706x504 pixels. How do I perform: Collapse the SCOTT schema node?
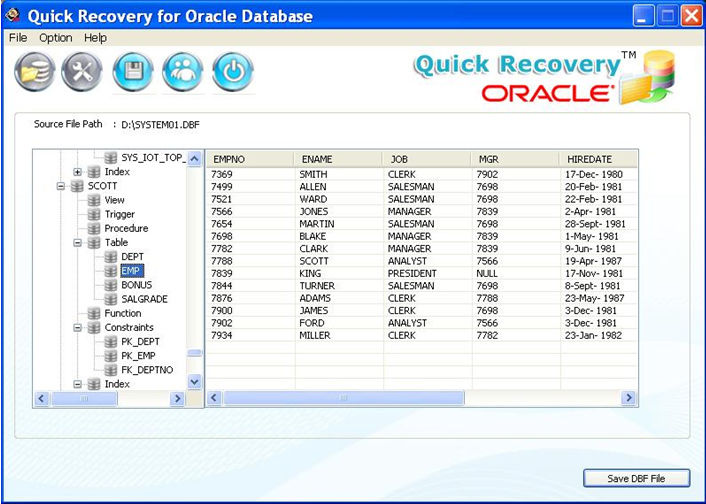61,186
